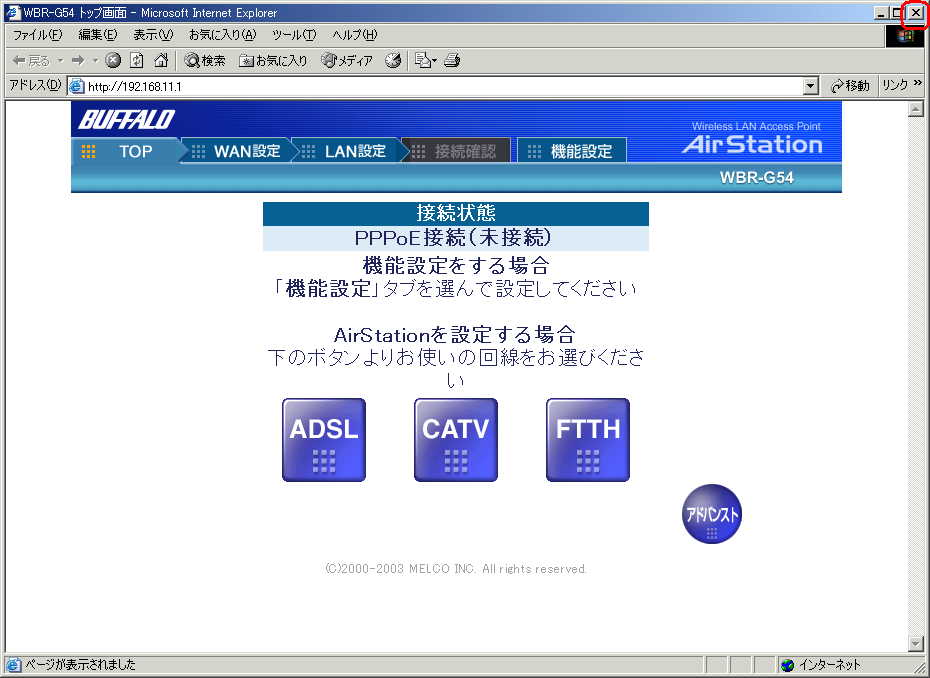This screenshot has width=930, height=678.
Task: Click the 'Wireless LAN Access Point' text
Action: (756, 126)
